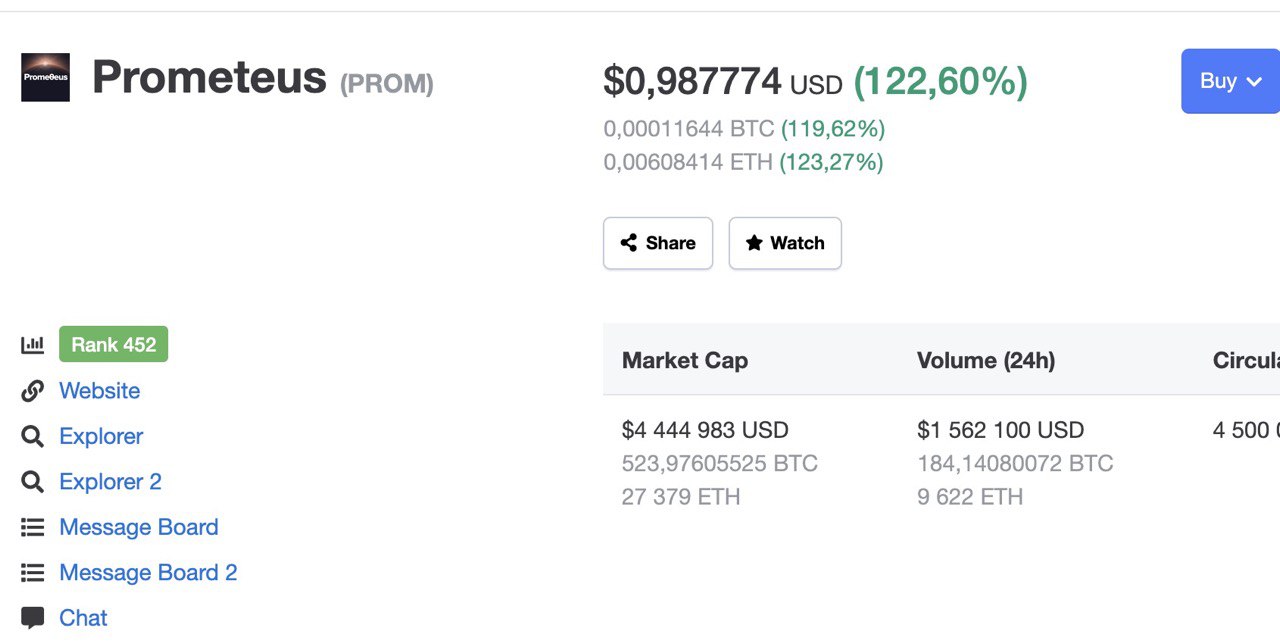
Task: Click the Market Cap column header
Action: tap(685, 360)
